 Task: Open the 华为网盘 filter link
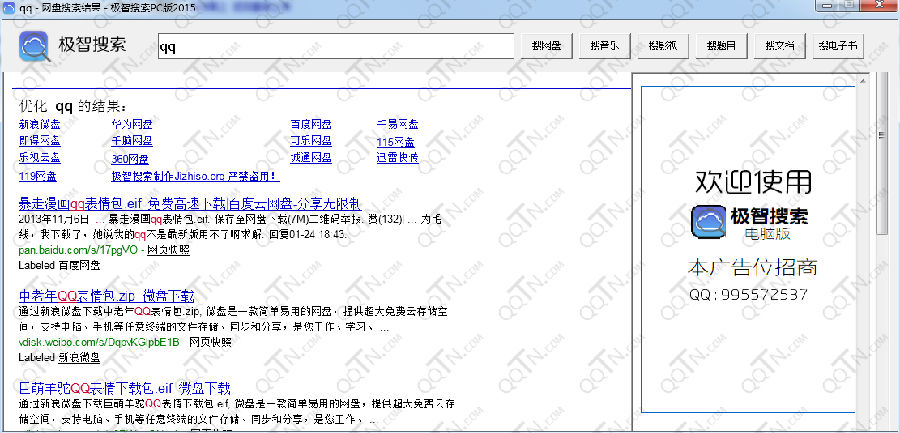[x=132, y=124]
